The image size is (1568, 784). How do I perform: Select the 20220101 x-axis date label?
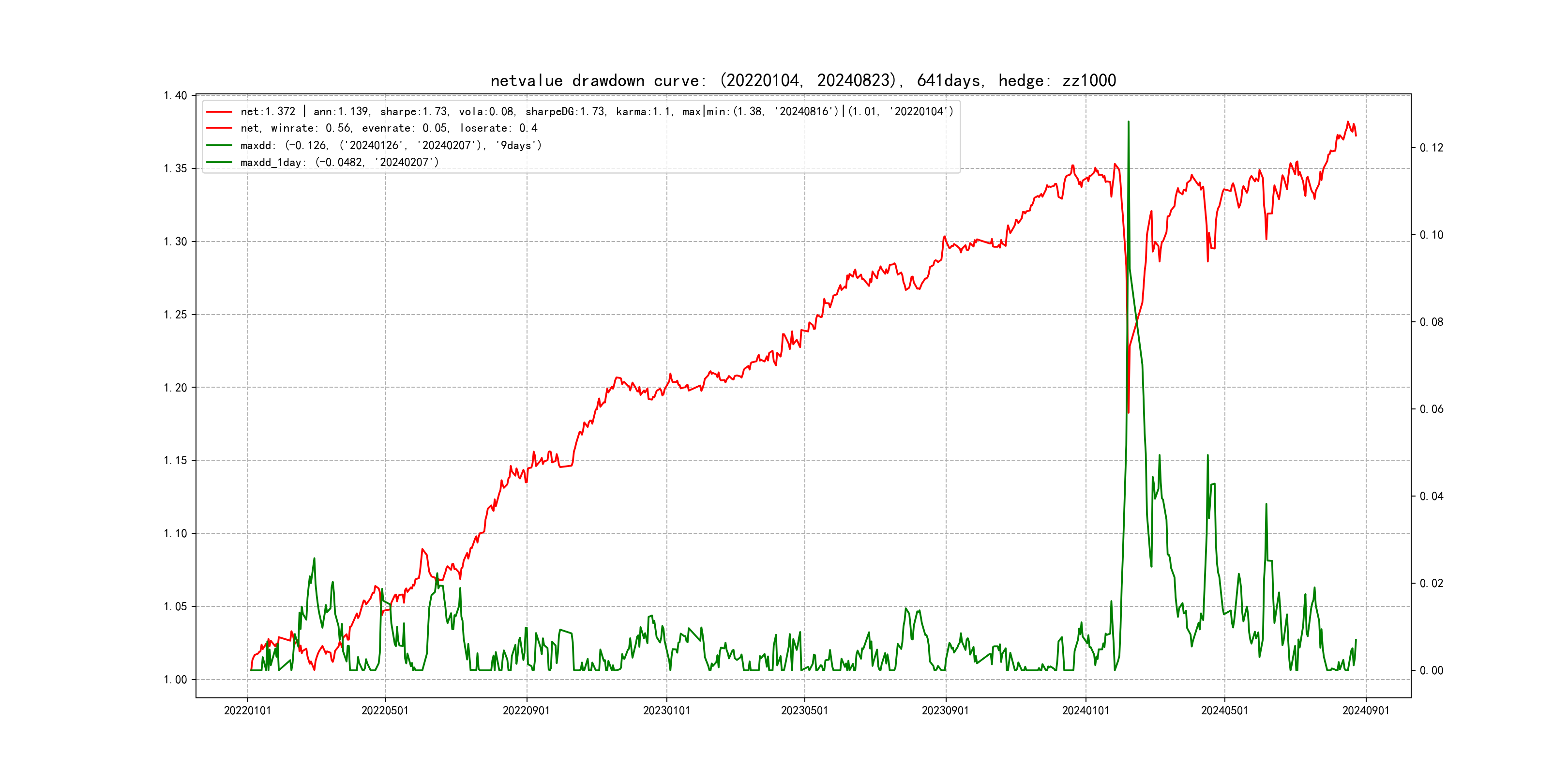[x=247, y=711]
